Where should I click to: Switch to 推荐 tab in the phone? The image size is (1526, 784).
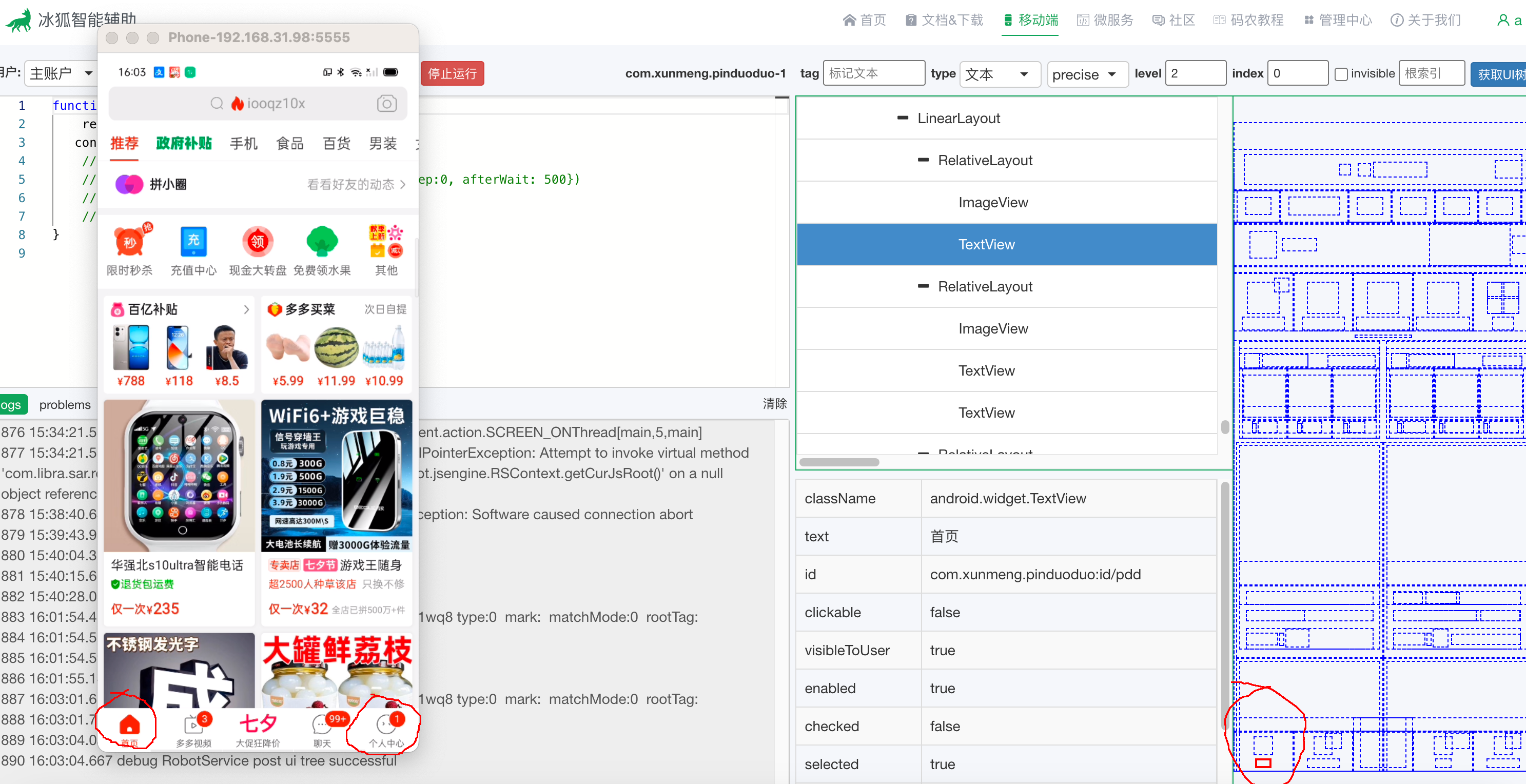(124, 143)
